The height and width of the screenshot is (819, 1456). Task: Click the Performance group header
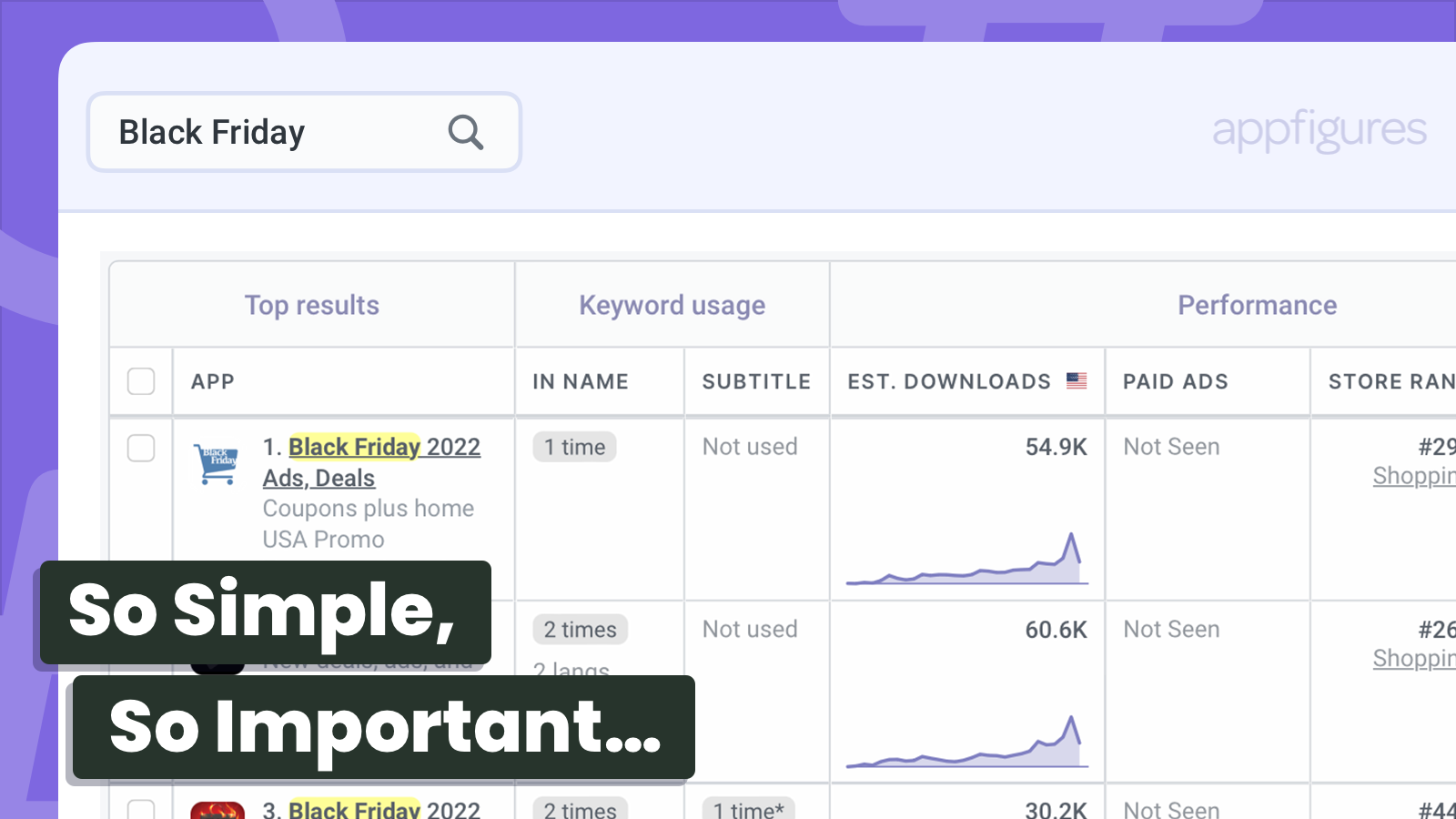(1258, 305)
